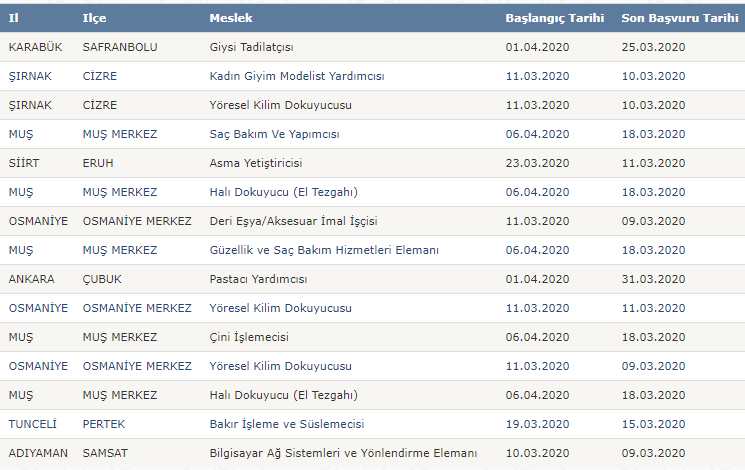The height and width of the screenshot is (470, 745).
Task: Select Asma Yetiştiricisi in Eruh
Action: coord(256,163)
